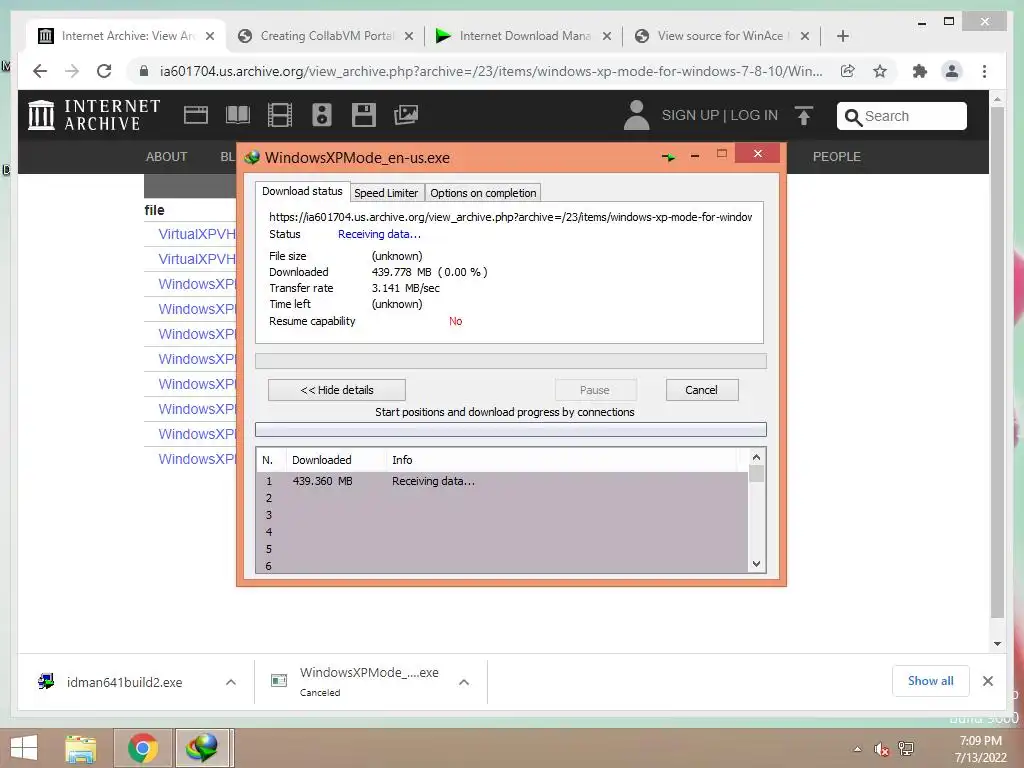1024x768 pixels.
Task: Switch to View source for WinAce tab
Action: tap(724, 36)
